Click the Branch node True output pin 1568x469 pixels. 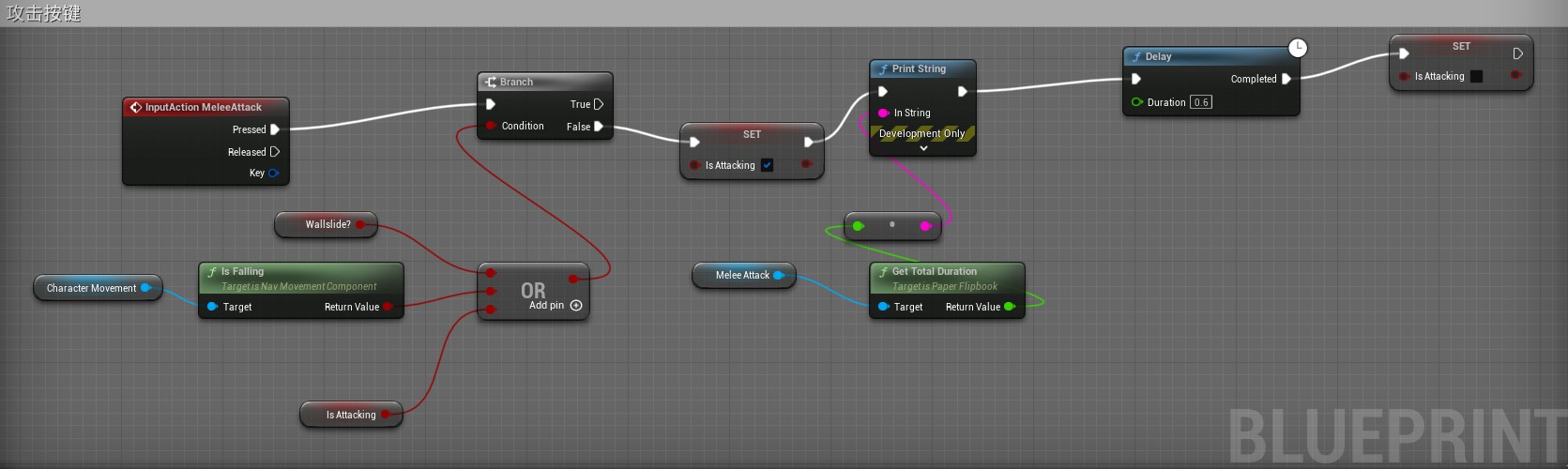pyautogui.click(x=599, y=104)
